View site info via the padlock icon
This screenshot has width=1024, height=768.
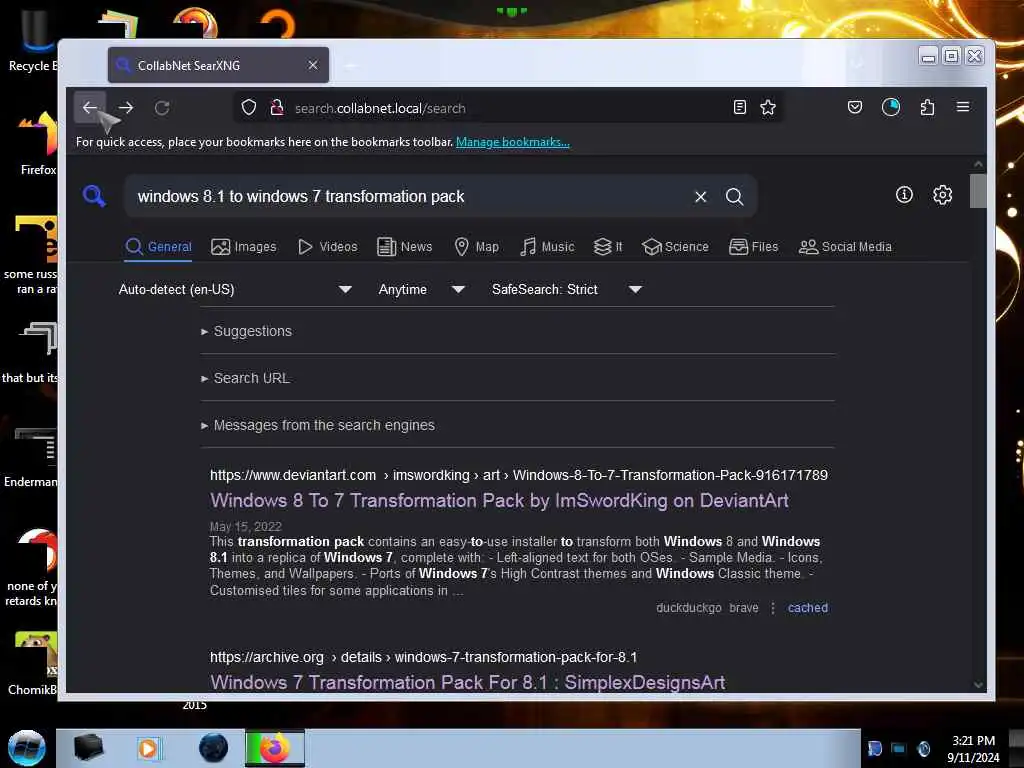[277, 108]
